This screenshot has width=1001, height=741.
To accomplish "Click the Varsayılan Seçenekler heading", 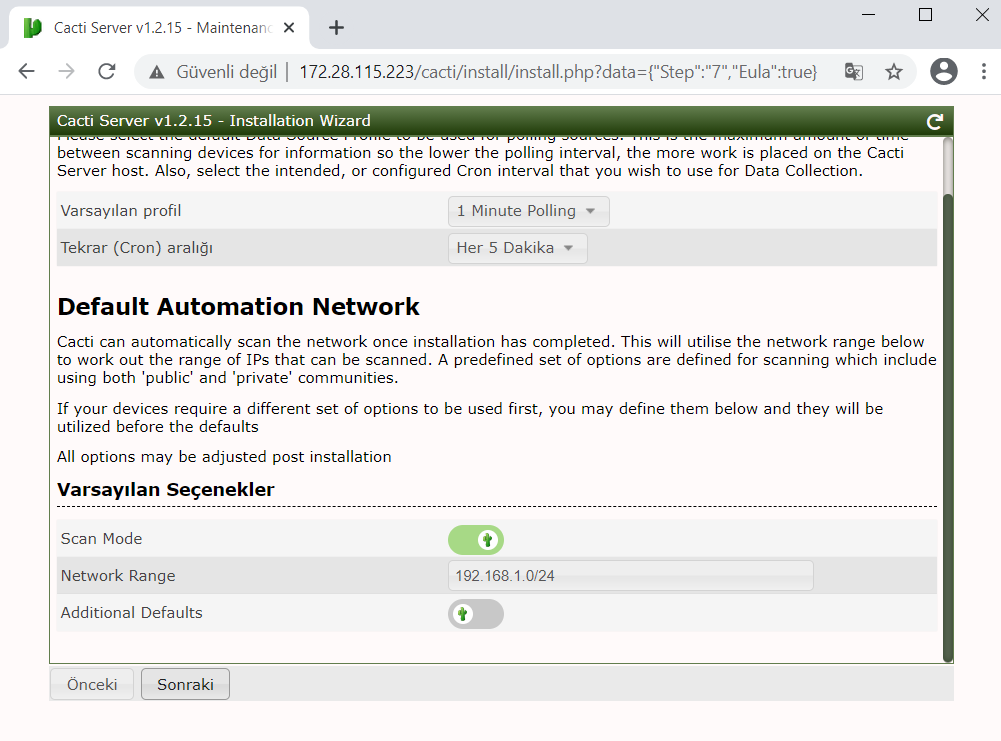I will pos(165,490).
